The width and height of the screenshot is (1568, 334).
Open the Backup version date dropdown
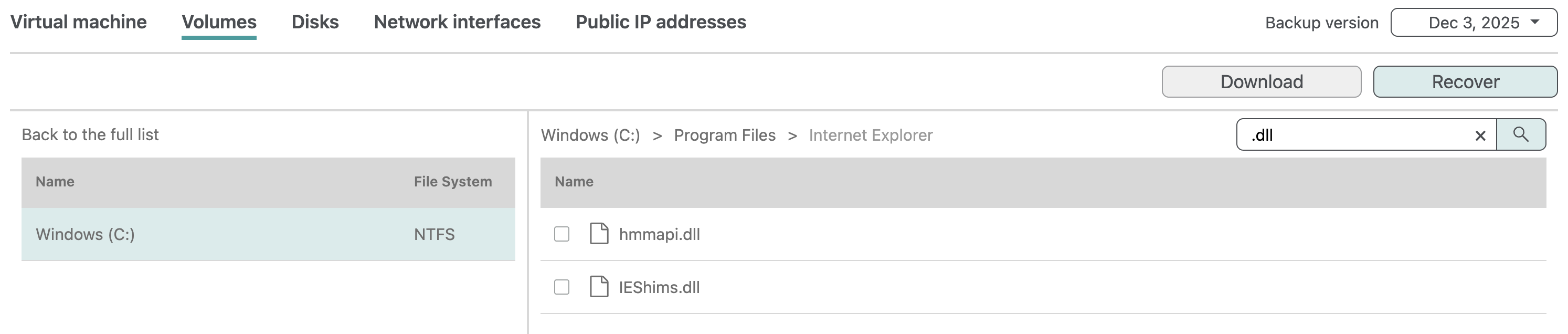tap(1473, 23)
